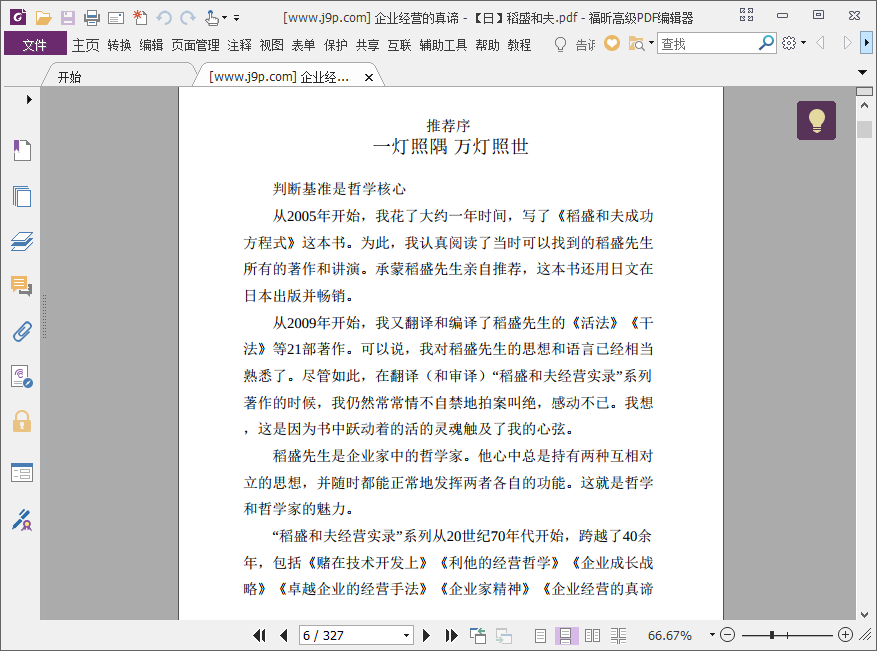The height and width of the screenshot is (651, 877).
Task: Expand the left navigation panel
Action: [29, 100]
